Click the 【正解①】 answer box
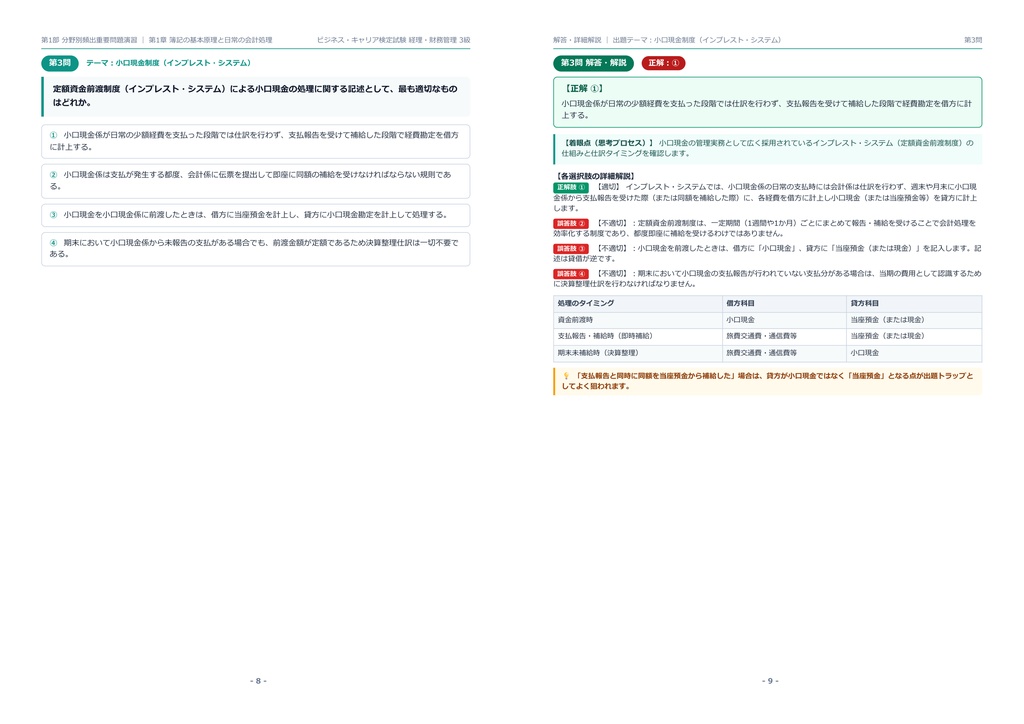The image size is (1024, 724). (x=767, y=102)
